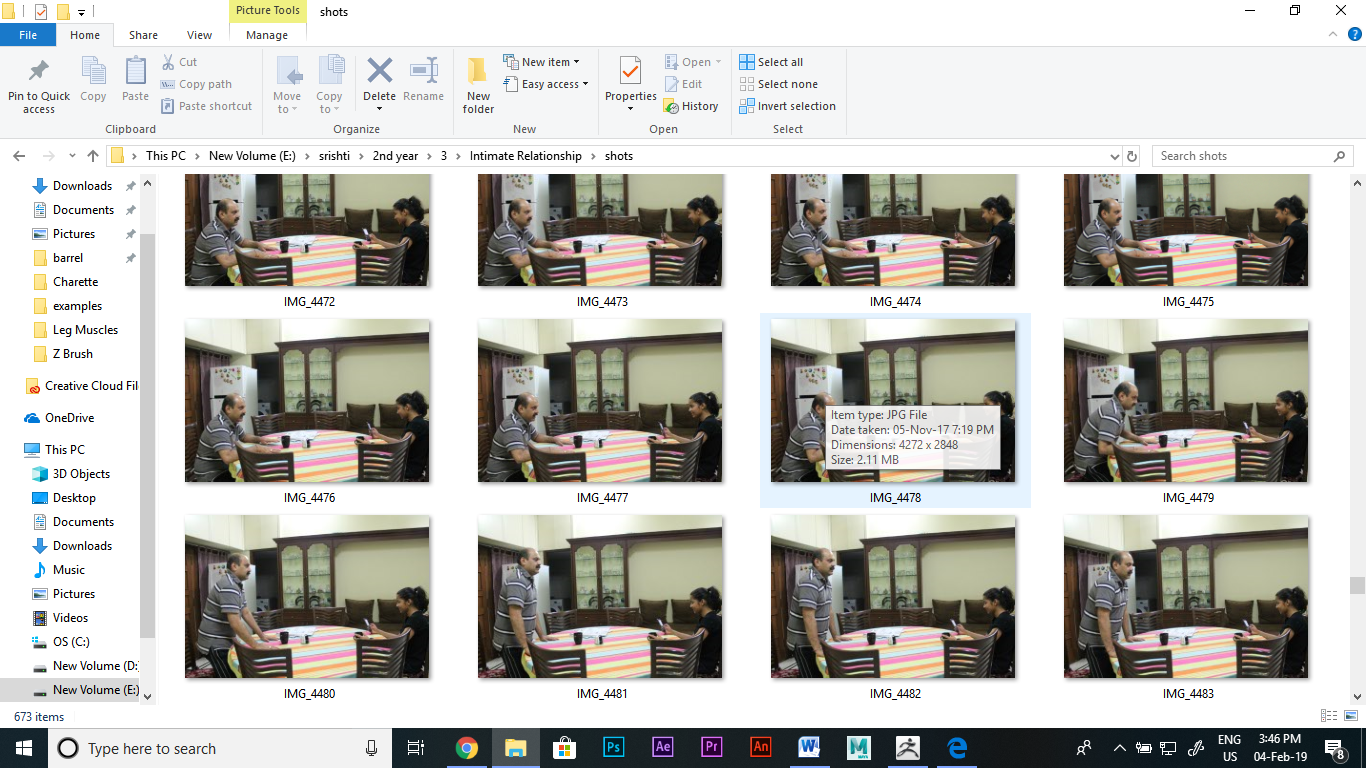Select the IMG_4483 thumbnail
The width and height of the screenshot is (1366, 768).
[1186, 596]
